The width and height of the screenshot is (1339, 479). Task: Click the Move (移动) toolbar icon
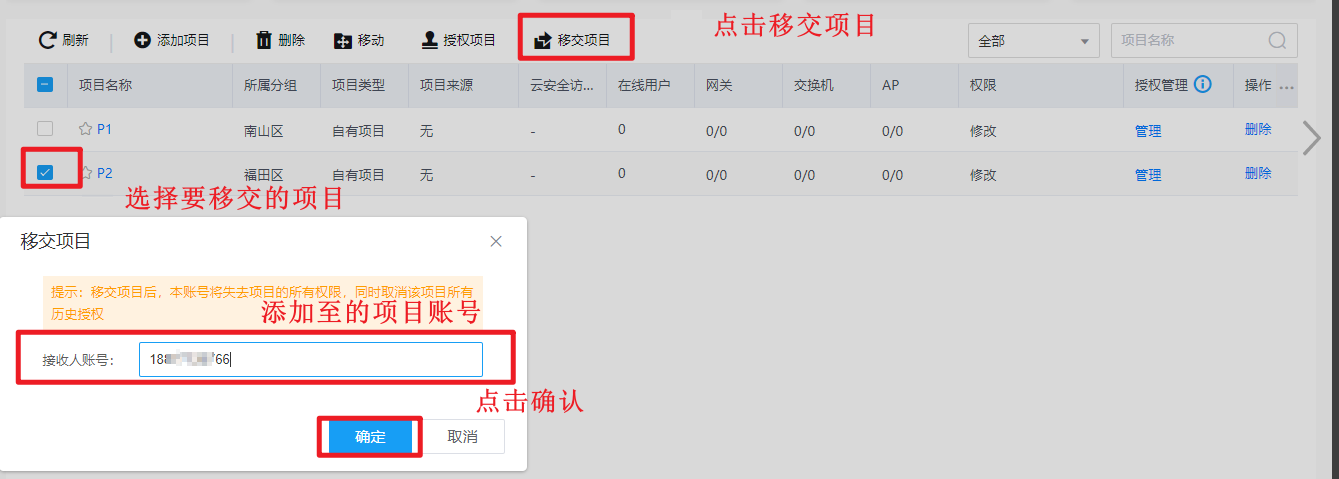[x=343, y=41]
